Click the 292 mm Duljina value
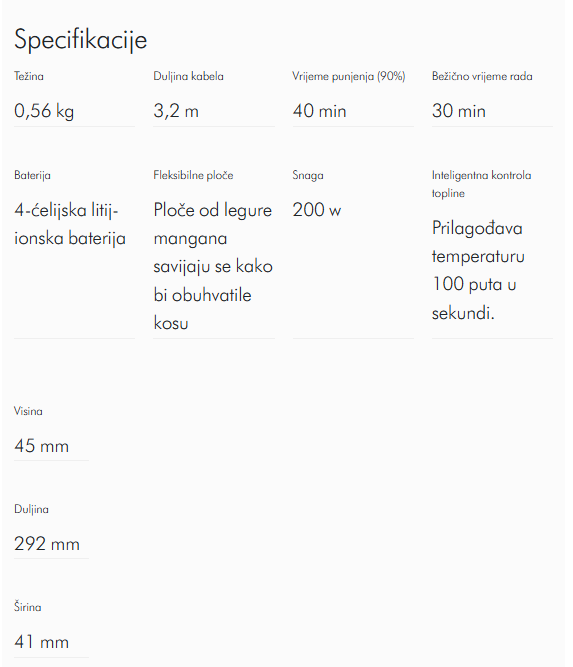The height and width of the screenshot is (667, 573). tap(47, 544)
